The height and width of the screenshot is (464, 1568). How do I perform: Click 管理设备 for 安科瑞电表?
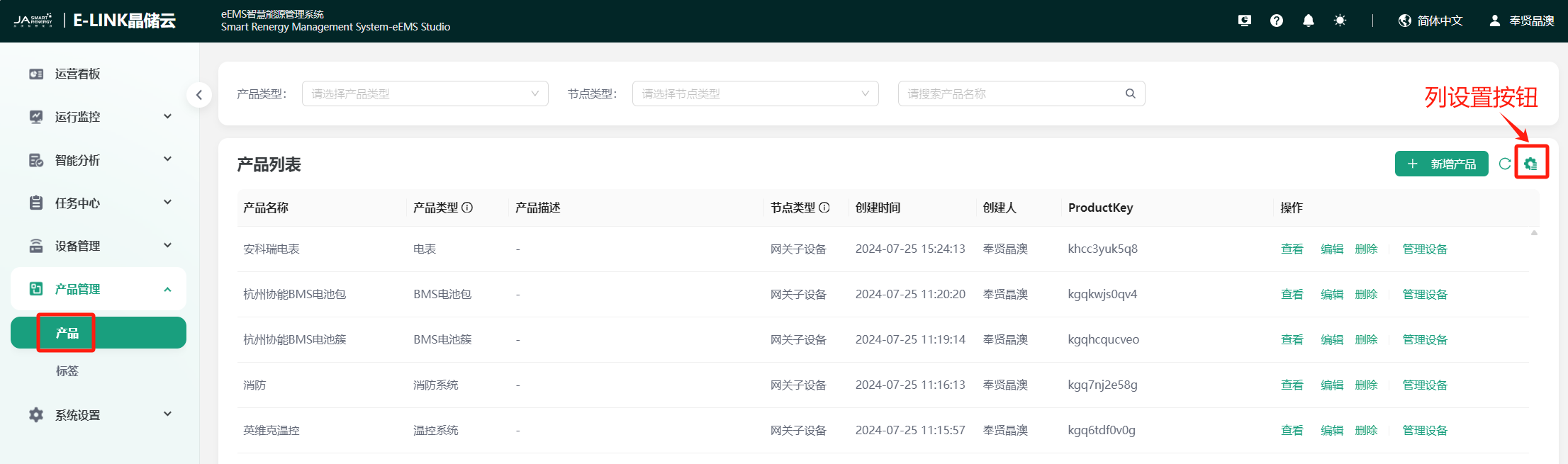click(x=1424, y=249)
